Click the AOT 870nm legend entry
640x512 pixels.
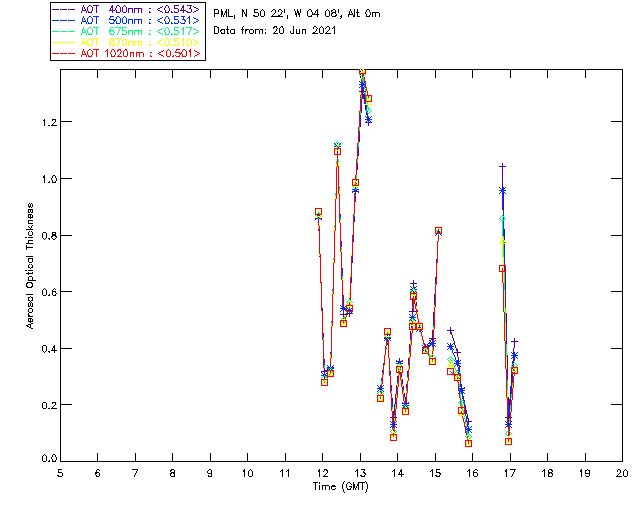pyautogui.click(x=127, y=42)
